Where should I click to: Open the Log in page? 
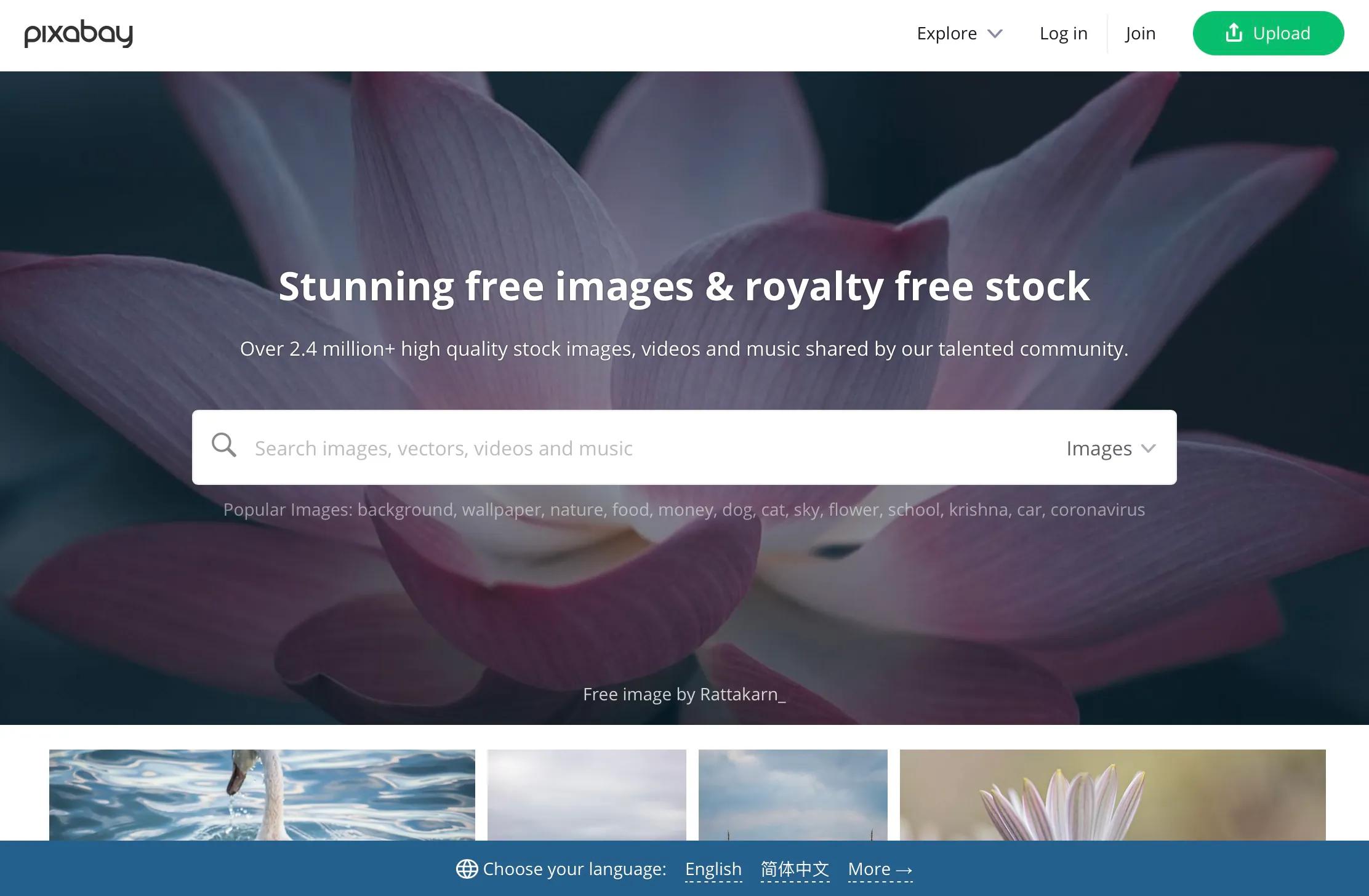1063,33
